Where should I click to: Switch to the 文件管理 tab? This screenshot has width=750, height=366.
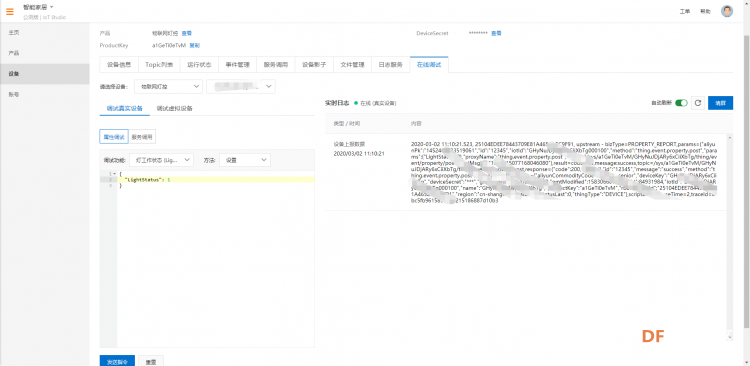353,65
